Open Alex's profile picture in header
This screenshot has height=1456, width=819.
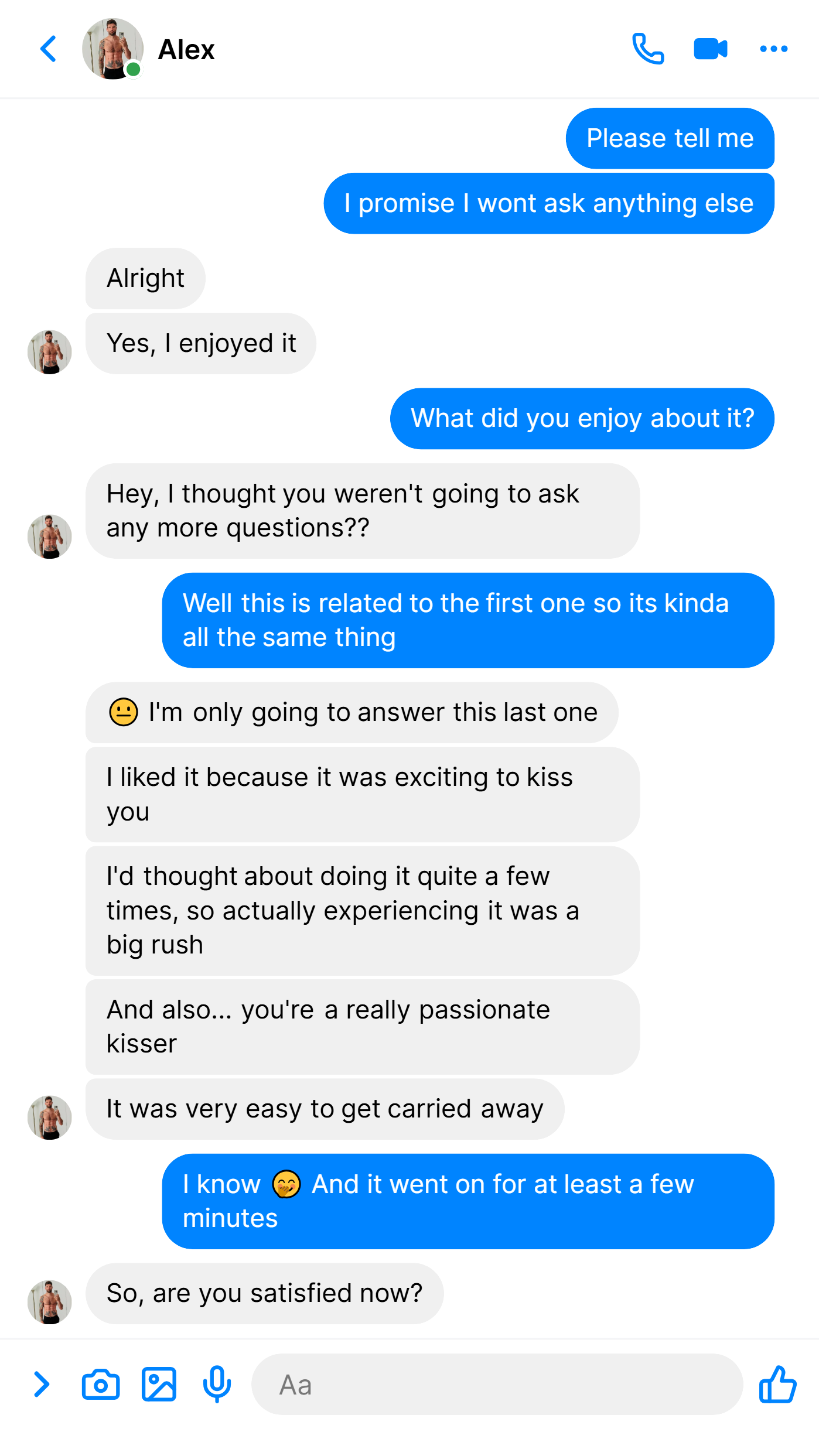click(113, 49)
